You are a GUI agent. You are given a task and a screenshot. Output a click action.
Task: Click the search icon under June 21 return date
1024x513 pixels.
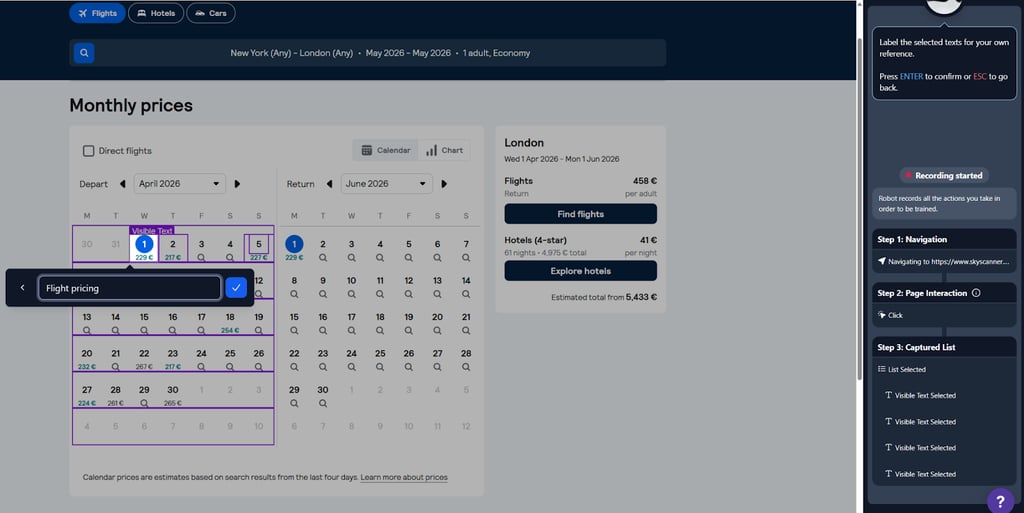pos(466,331)
